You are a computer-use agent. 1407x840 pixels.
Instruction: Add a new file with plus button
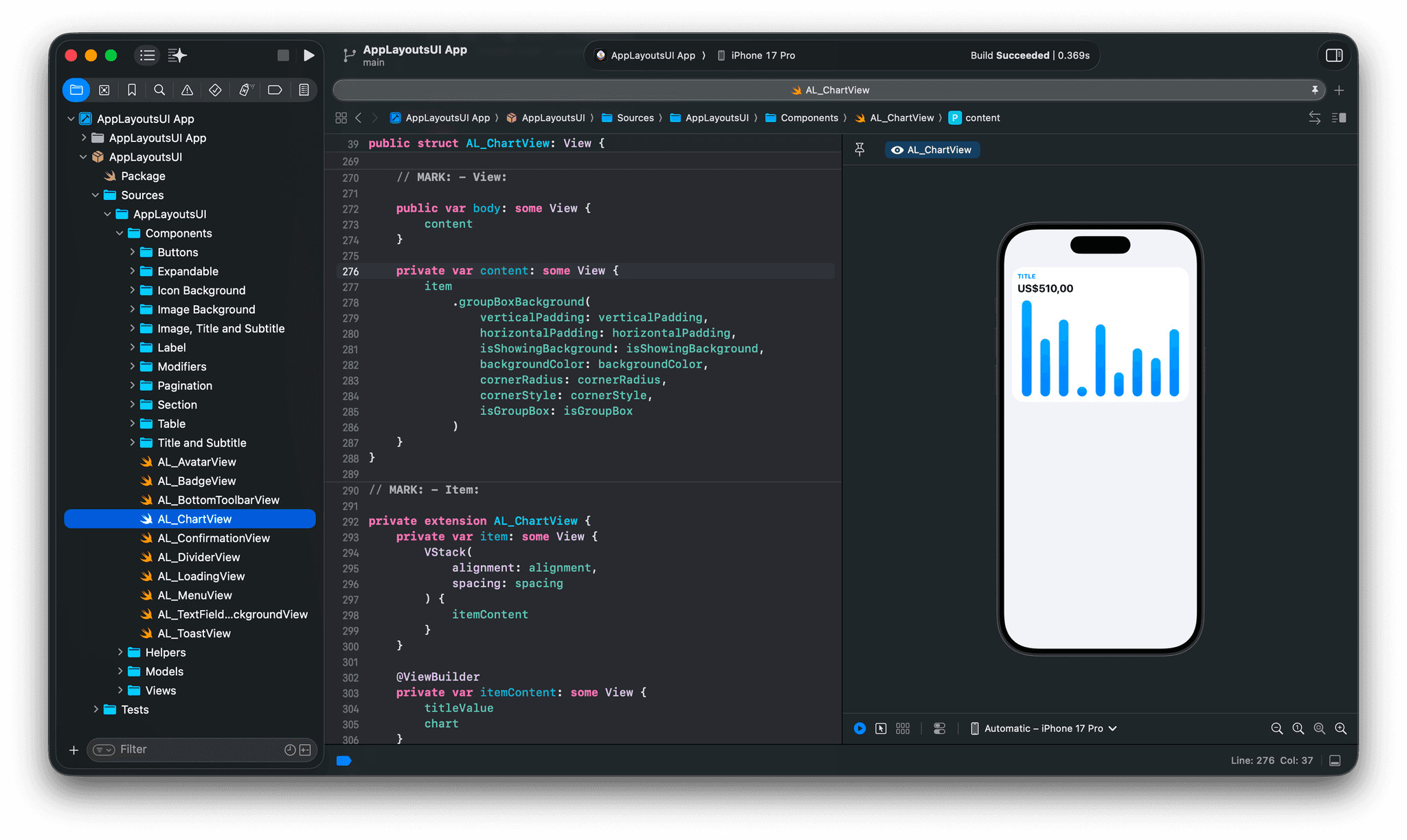pos(74,750)
